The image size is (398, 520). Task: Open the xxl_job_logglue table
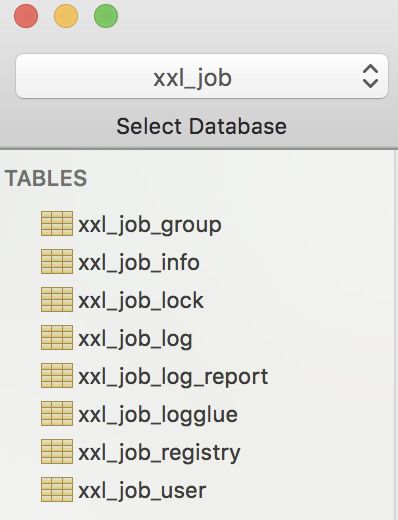[158, 416]
